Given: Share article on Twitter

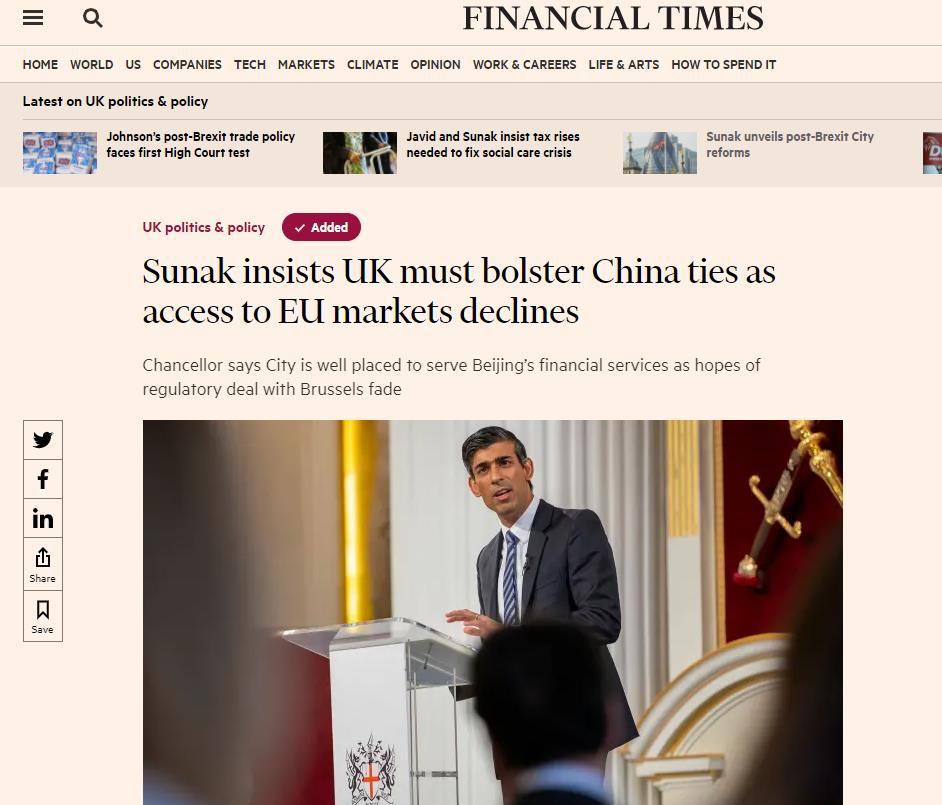Looking at the screenshot, I should (x=43, y=440).
